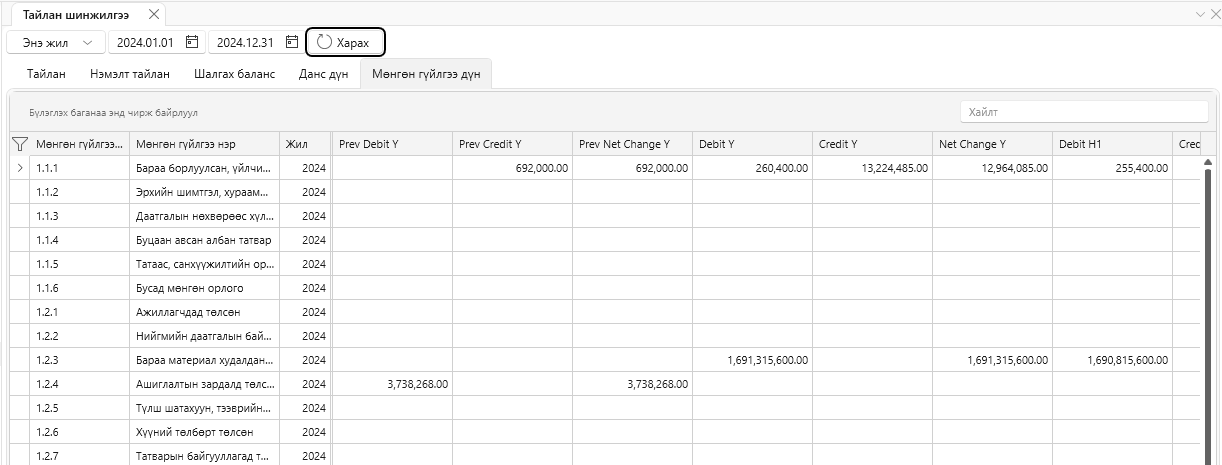
Task: Switch to the Нэмэлт тайлан tab
Action: point(130,74)
